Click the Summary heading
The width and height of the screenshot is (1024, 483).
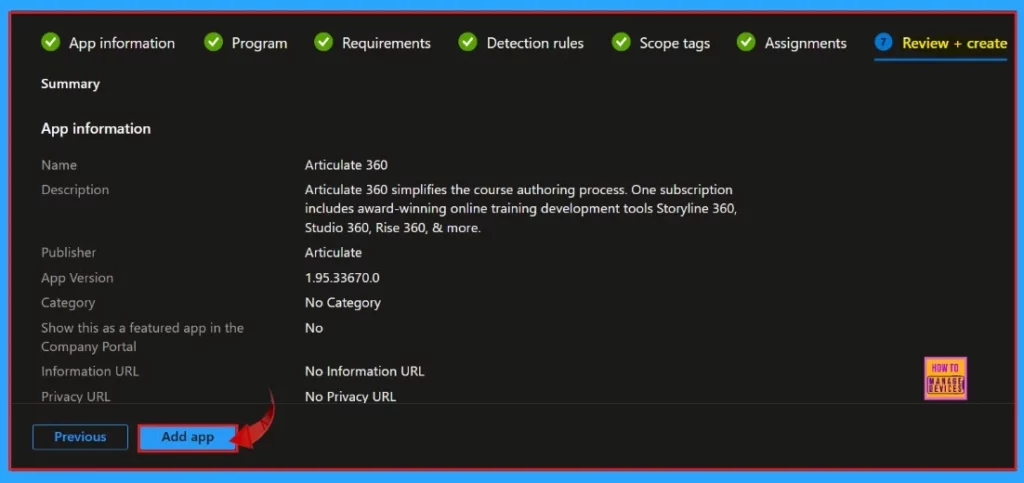[71, 84]
